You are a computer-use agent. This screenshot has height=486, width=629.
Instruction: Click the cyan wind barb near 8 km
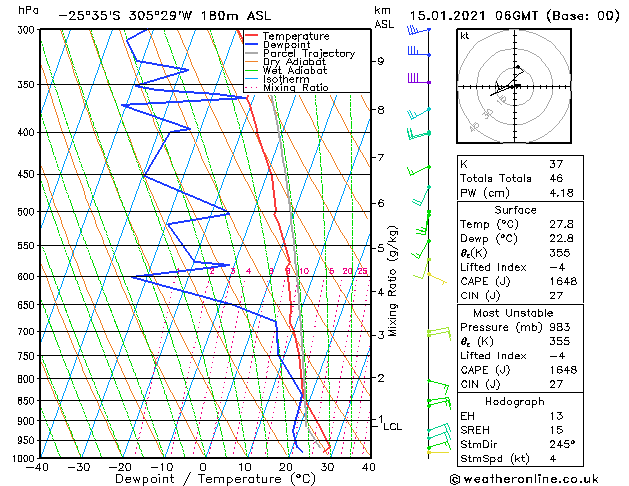418,114
